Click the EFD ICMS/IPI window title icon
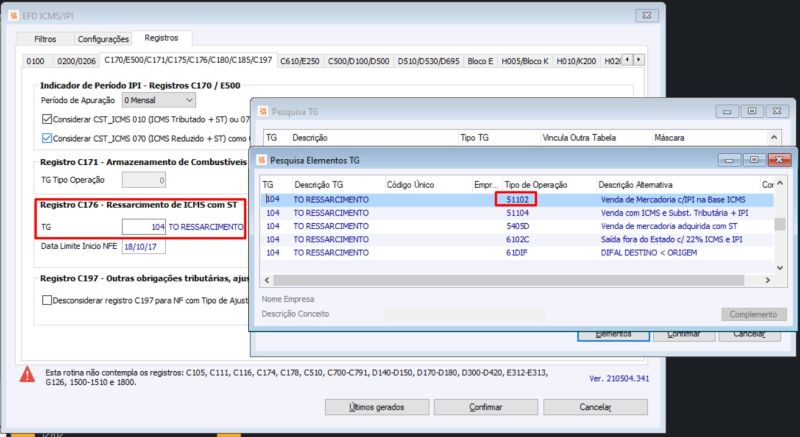Screen dimensions: 800x437 coord(13,15)
